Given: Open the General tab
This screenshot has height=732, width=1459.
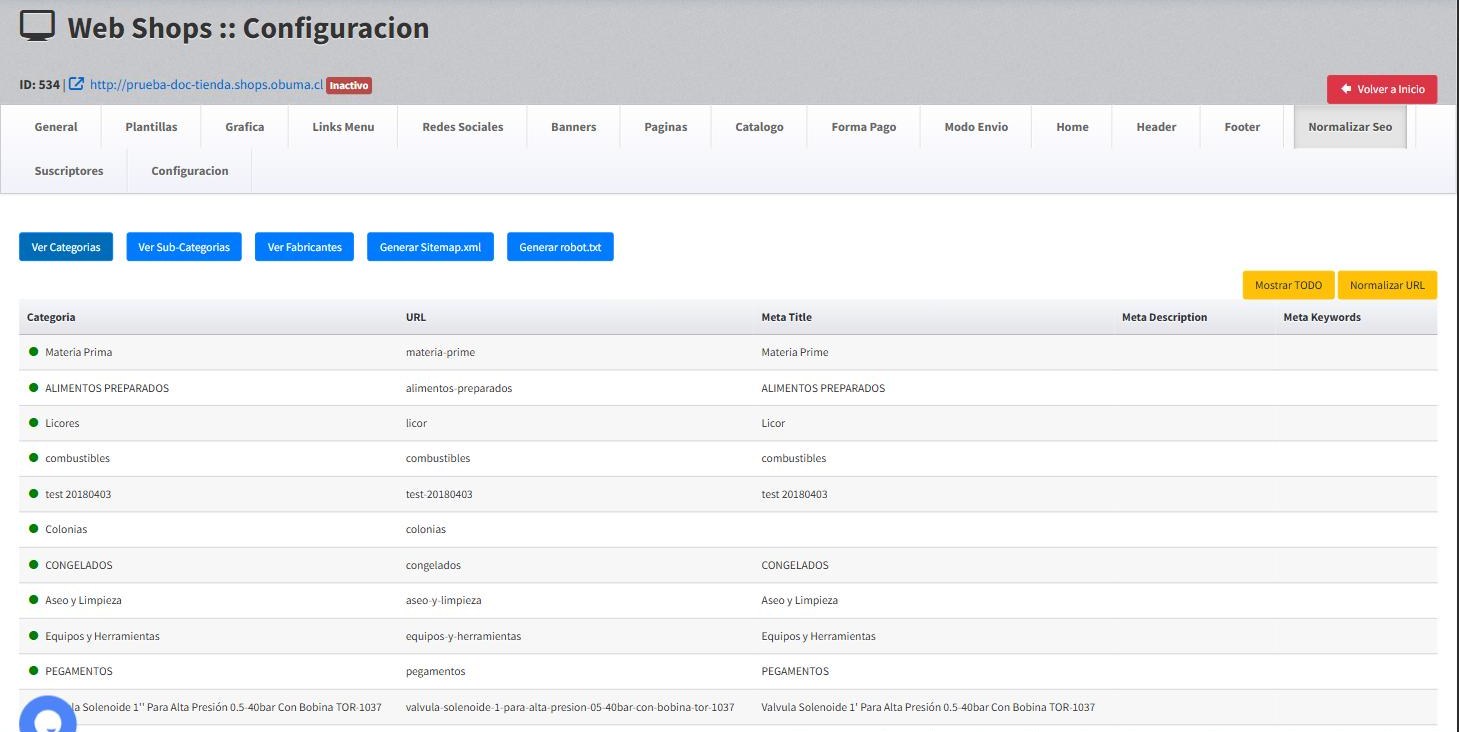Looking at the screenshot, I should 56,127.
